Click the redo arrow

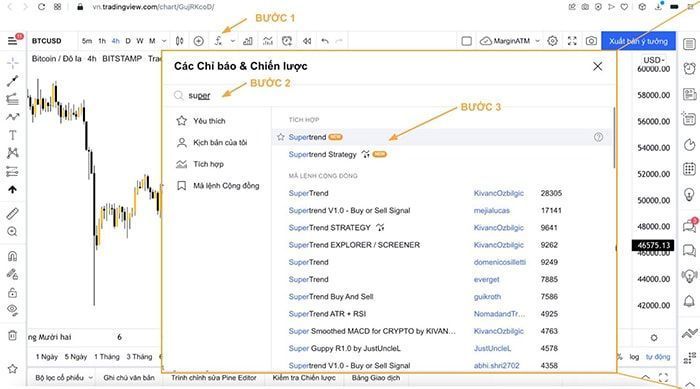pyautogui.click(x=339, y=41)
